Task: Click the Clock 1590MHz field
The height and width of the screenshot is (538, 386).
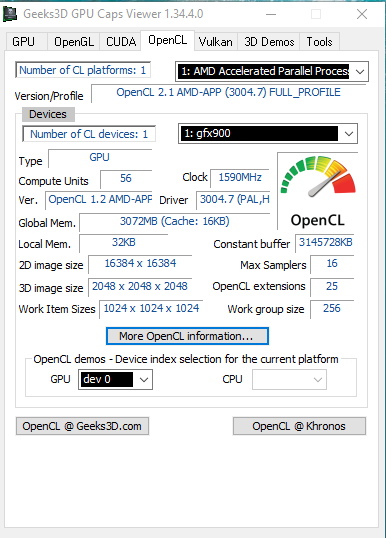Action: 240,178
